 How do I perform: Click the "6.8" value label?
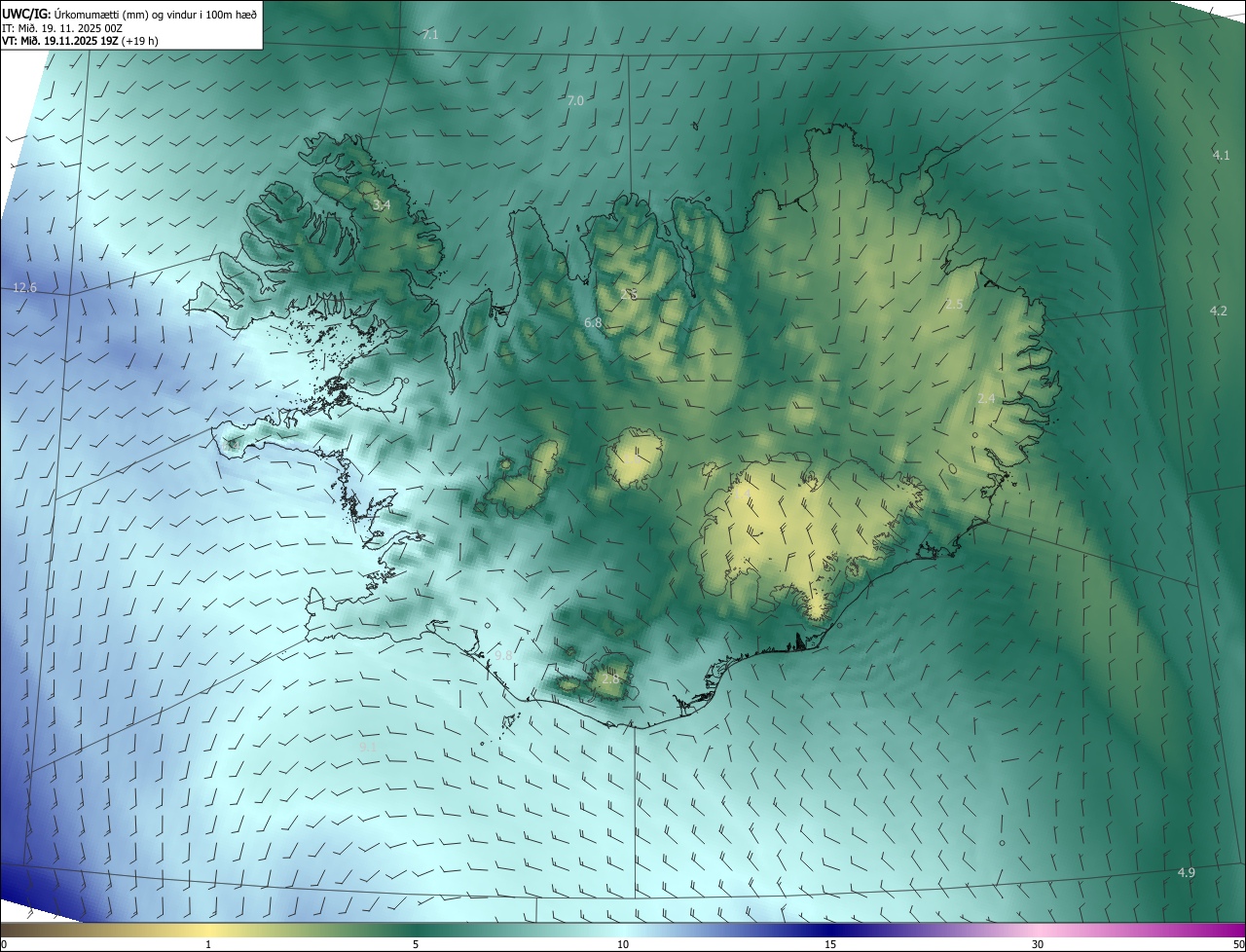pos(593,322)
